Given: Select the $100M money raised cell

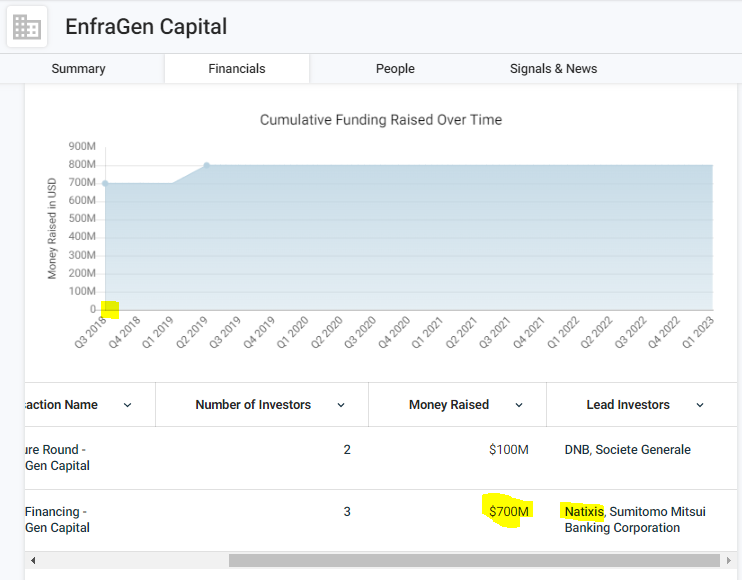Looking at the screenshot, I should [x=509, y=449].
